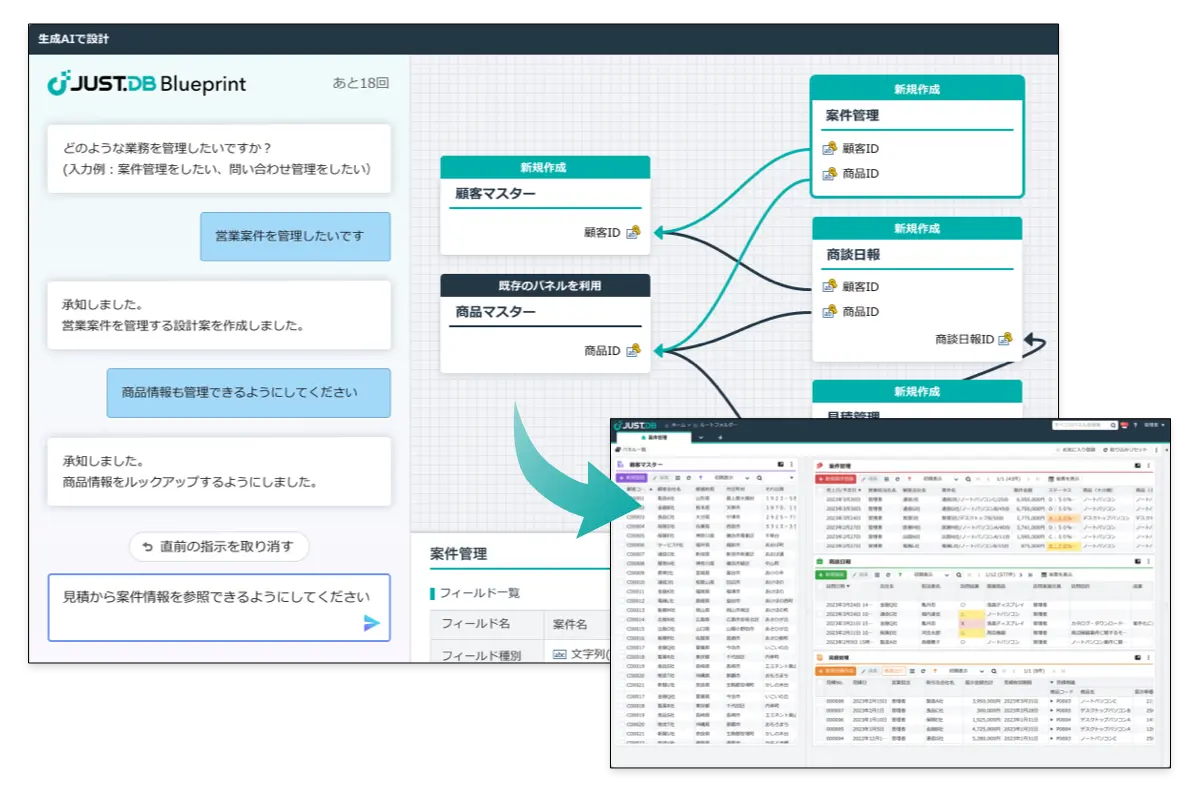The image size is (1200, 800).
Task: Click the 商品ID key icon in 商品マスター panel
Action: (x=632, y=351)
